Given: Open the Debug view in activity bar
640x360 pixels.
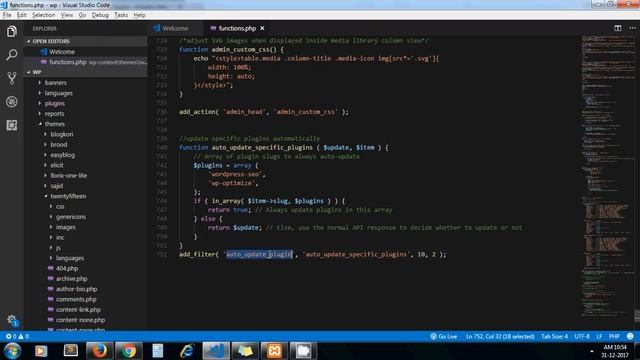Looking at the screenshot, I should pos(11,102).
